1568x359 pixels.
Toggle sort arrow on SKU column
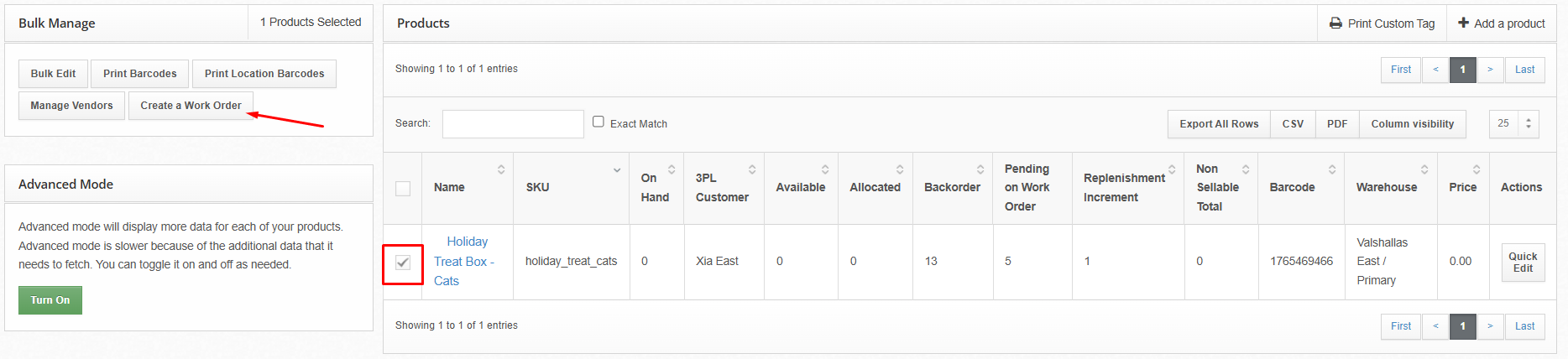pos(617,170)
